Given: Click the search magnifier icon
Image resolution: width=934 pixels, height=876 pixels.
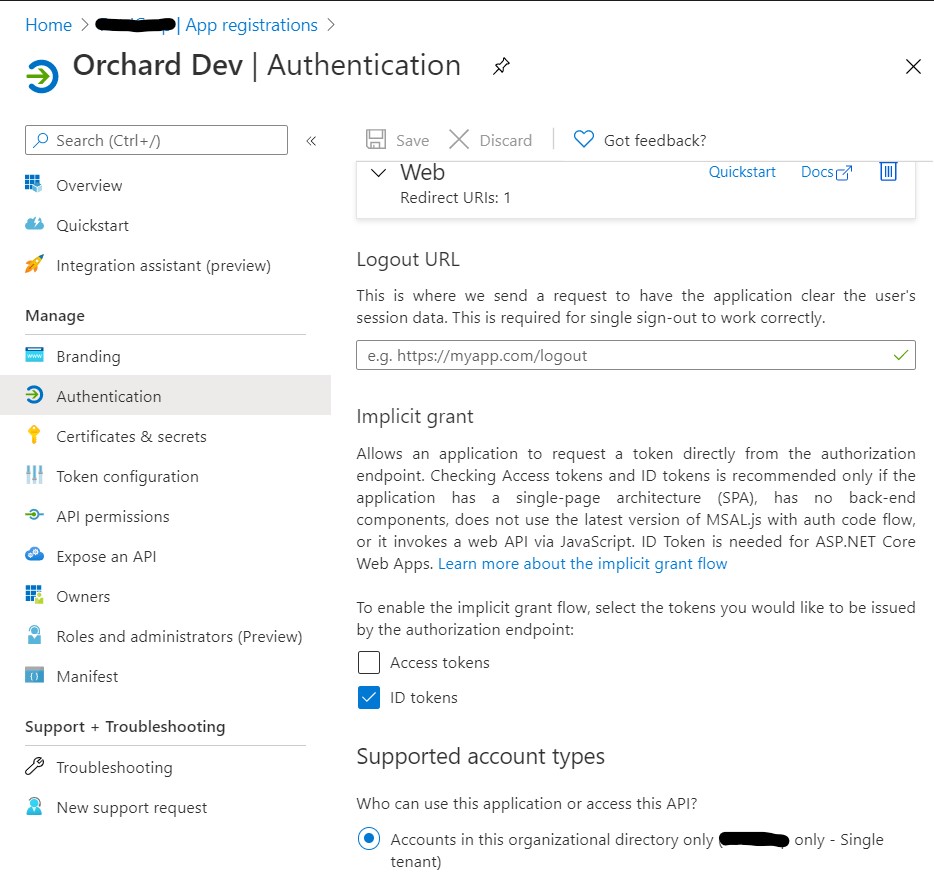Looking at the screenshot, I should [x=41, y=140].
